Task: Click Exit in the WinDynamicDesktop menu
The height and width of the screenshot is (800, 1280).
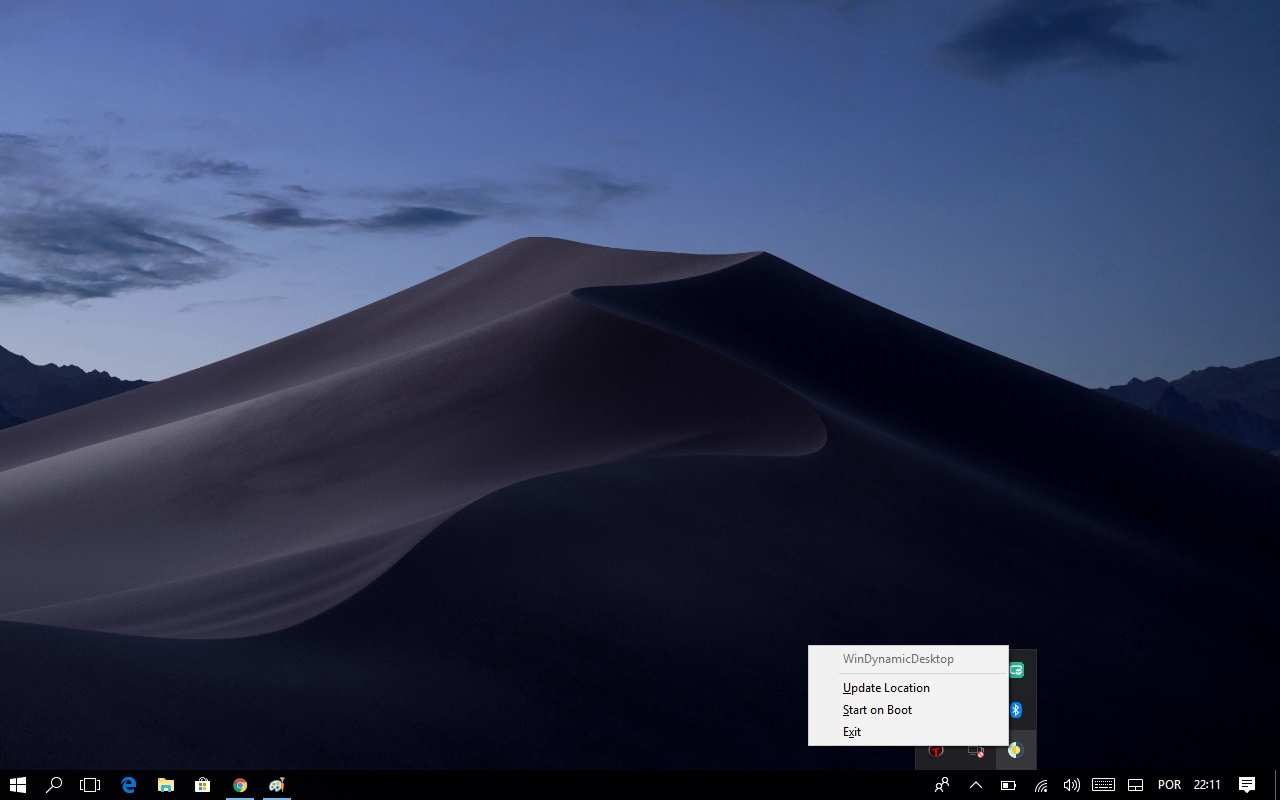Action: [908, 732]
